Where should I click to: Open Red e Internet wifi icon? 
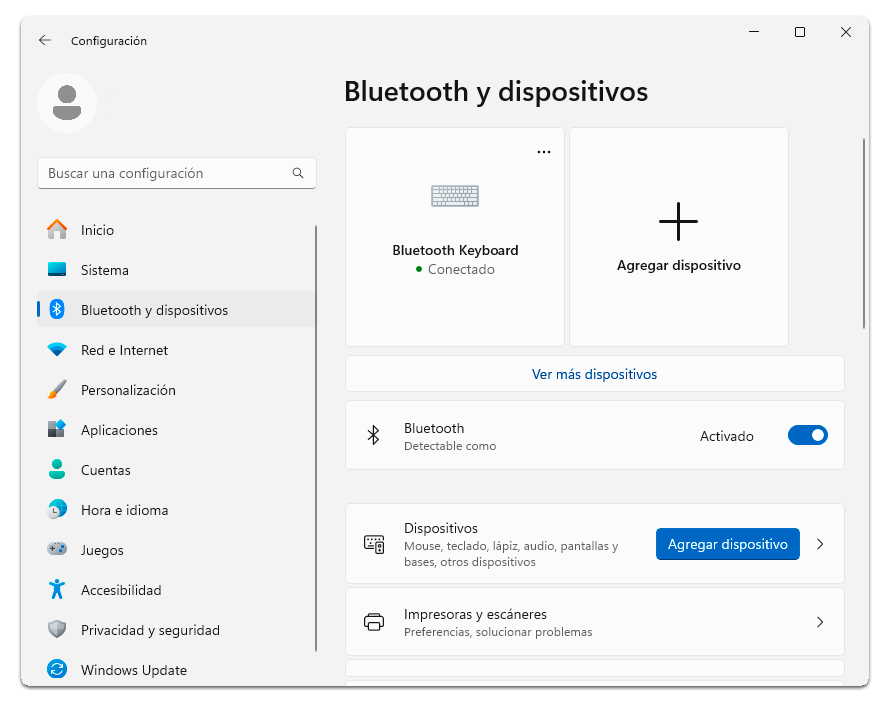pos(57,350)
